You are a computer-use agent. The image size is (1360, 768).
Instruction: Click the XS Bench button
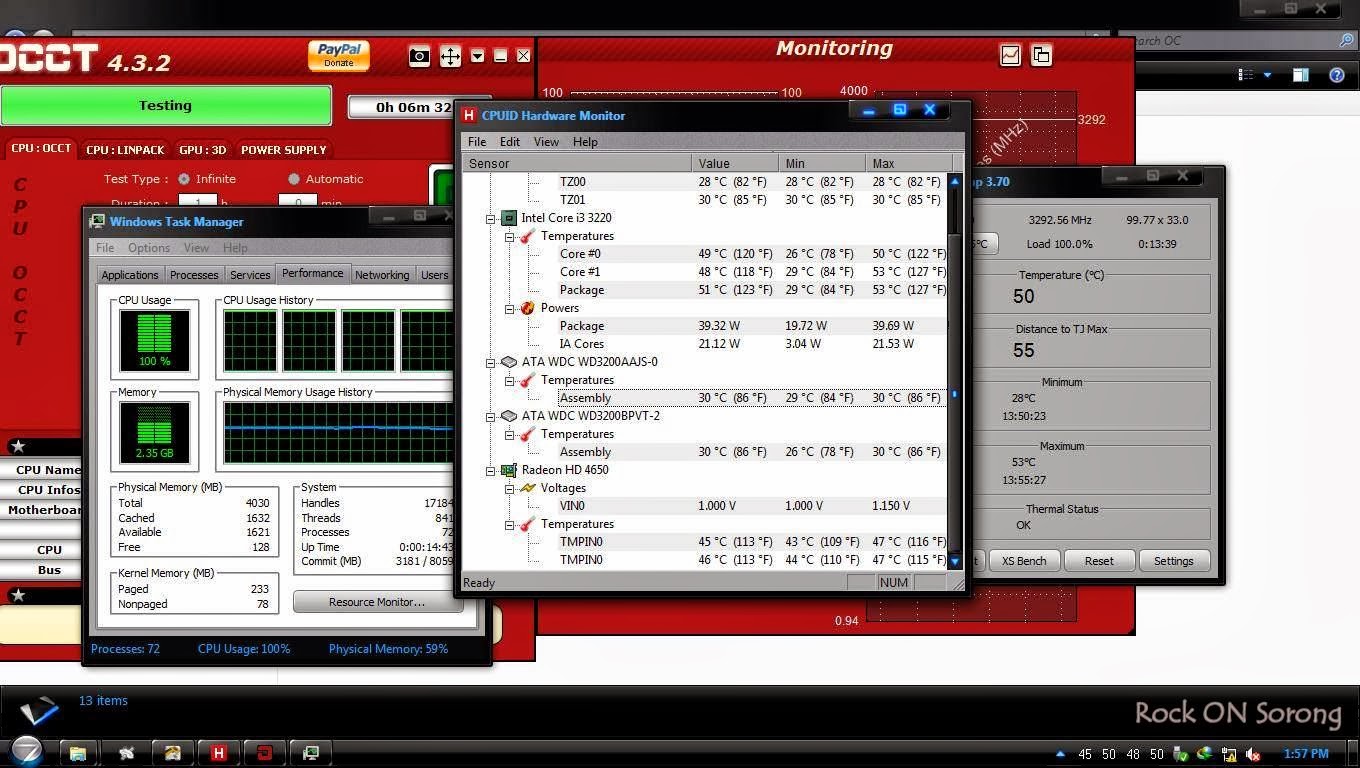click(x=1024, y=561)
